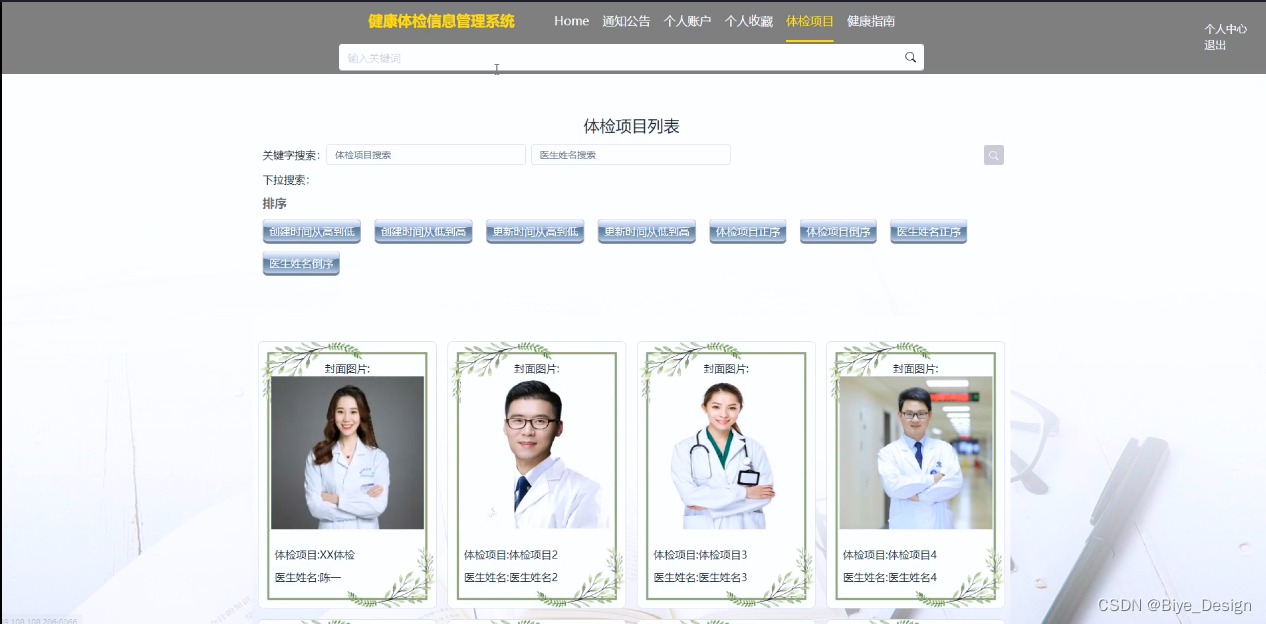Sort by 创建时间从低到高
The height and width of the screenshot is (624, 1266).
[423, 232]
